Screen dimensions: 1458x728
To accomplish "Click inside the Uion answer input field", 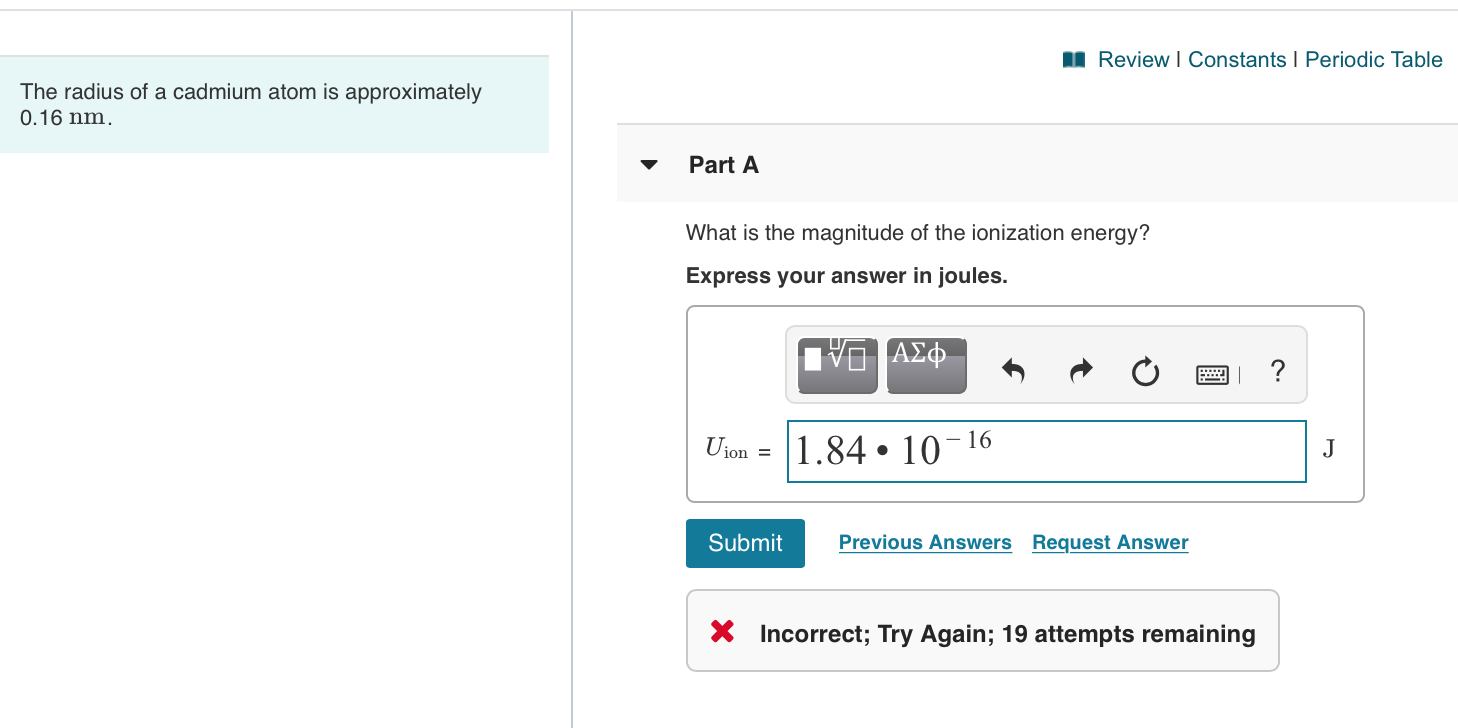I will [x=1046, y=451].
